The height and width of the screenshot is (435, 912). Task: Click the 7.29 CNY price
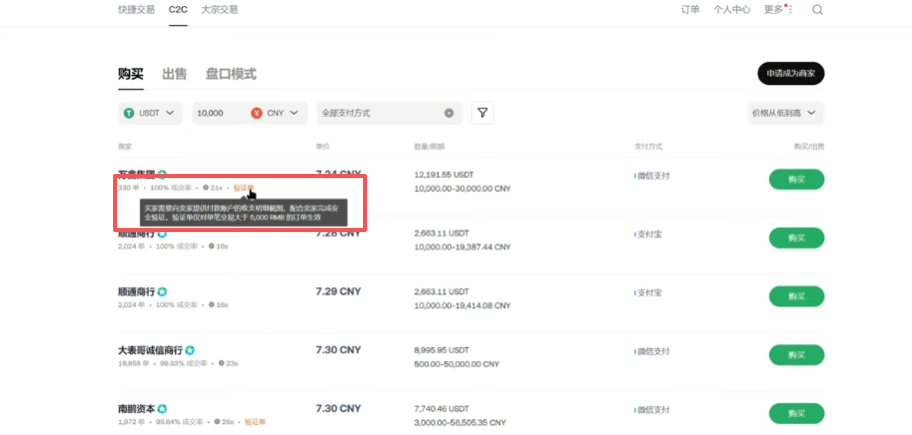tap(338, 291)
